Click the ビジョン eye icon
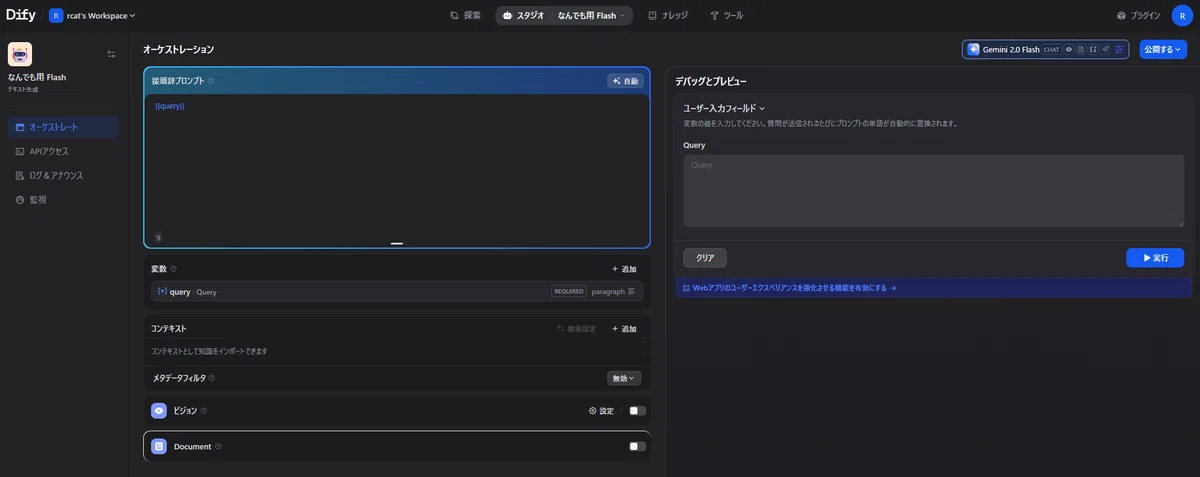 pyautogui.click(x=159, y=411)
